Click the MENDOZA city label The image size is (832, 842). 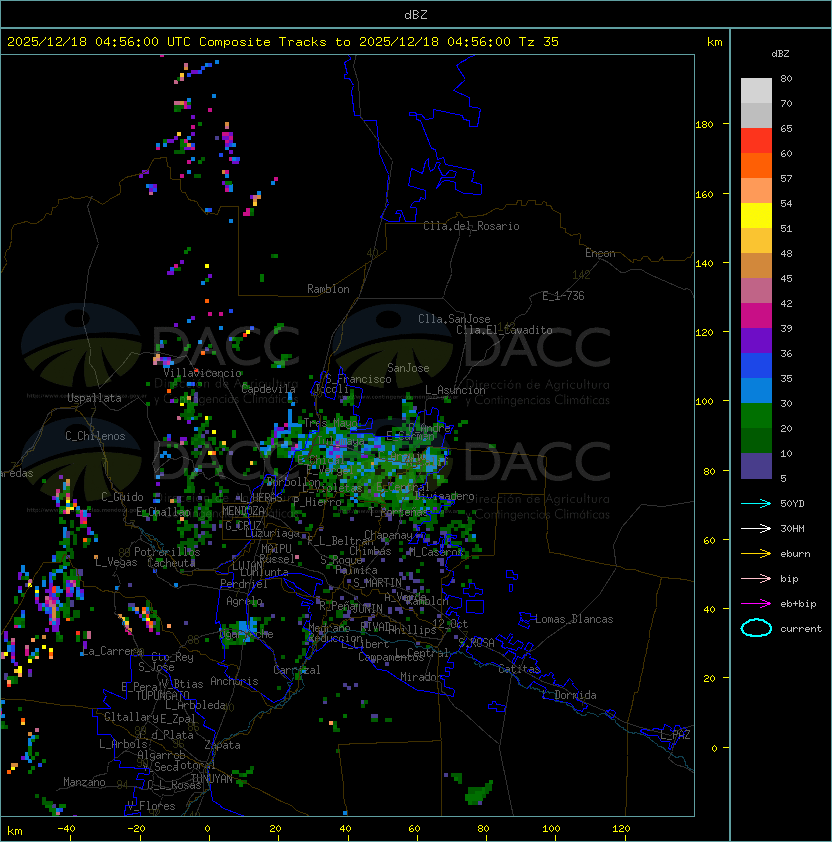(243, 510)
